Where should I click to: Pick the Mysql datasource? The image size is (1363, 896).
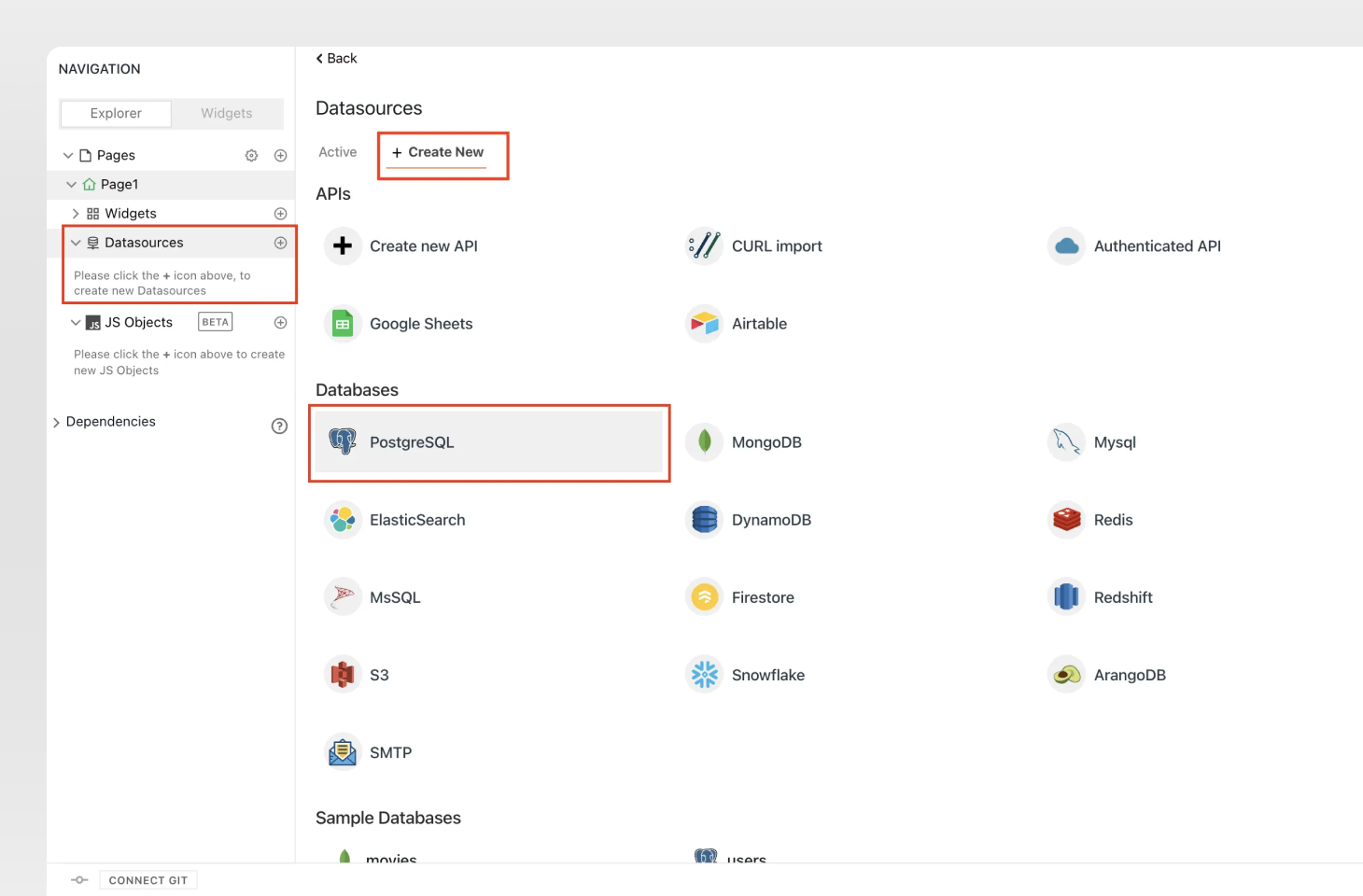pyautogui.click(x=1113, y=441)
